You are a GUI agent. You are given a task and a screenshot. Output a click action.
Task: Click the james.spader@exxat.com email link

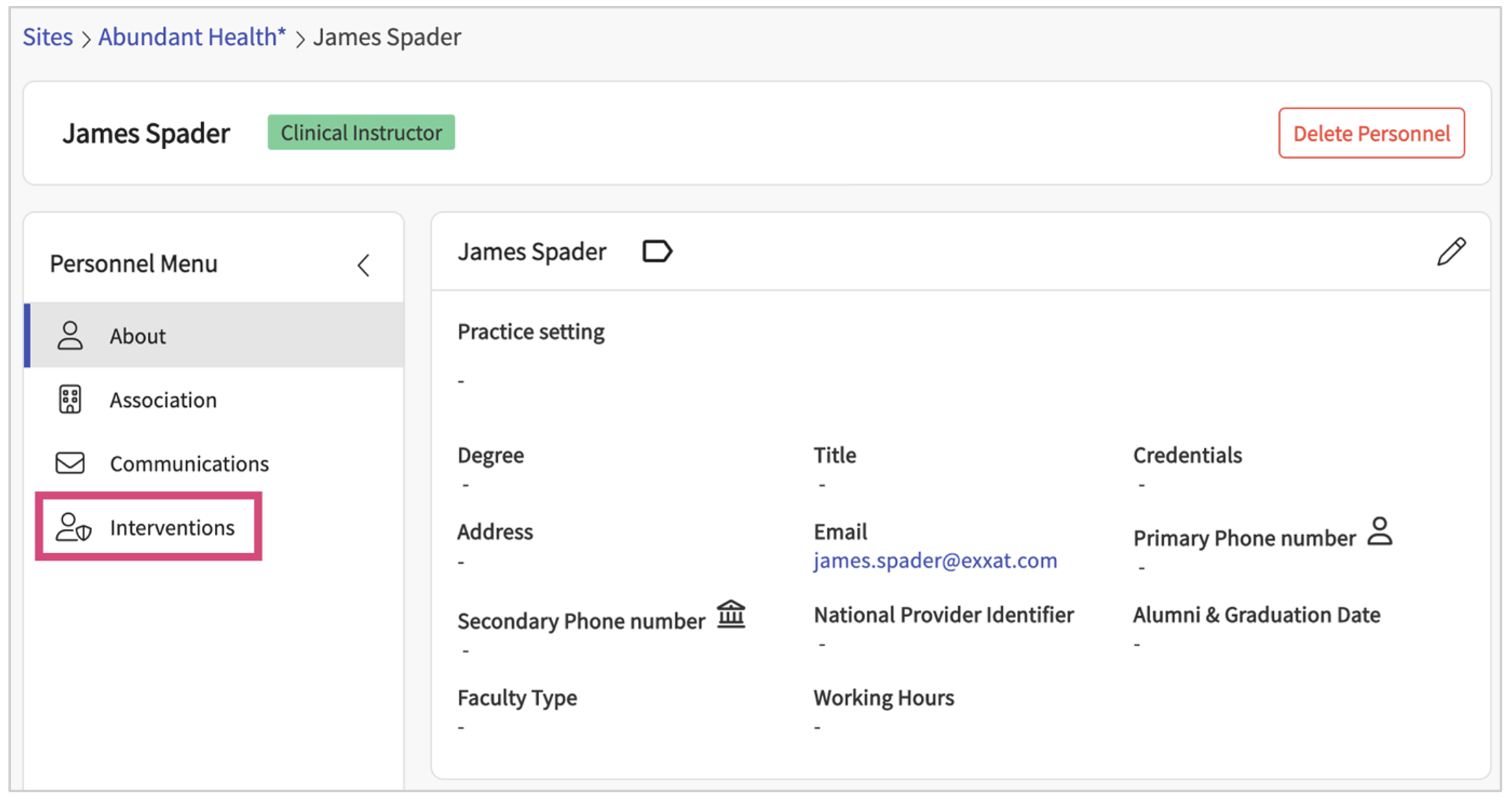tap(935, 560)
